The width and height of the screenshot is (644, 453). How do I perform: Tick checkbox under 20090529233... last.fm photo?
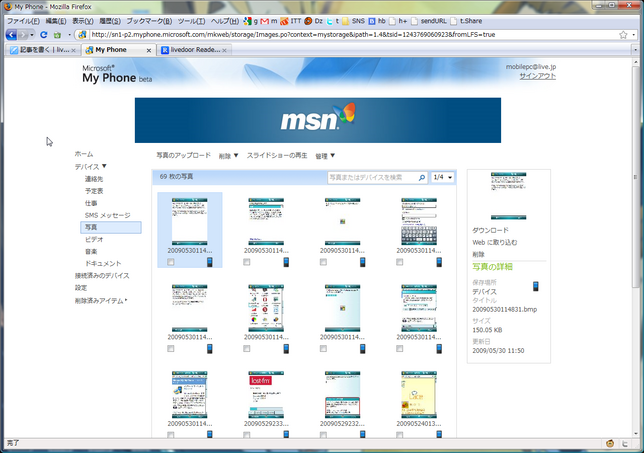(x=247, y=435)
